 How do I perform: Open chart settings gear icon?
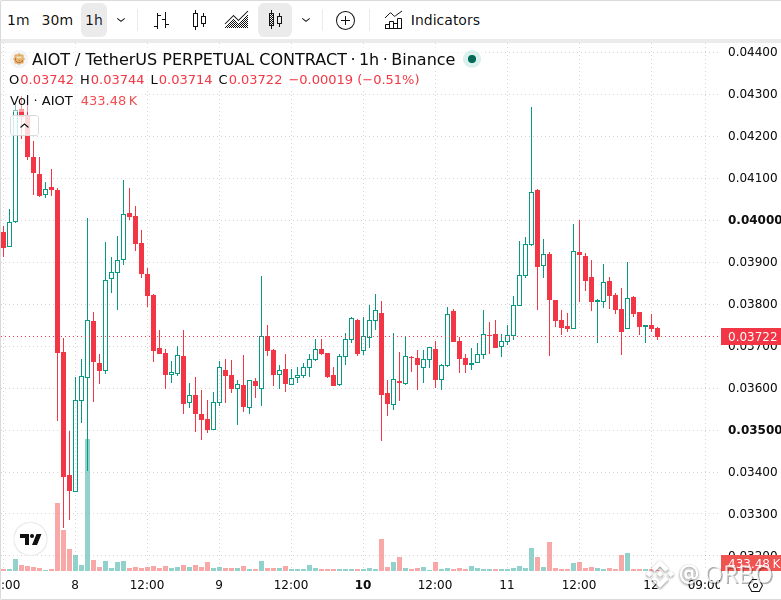(756, 585)
